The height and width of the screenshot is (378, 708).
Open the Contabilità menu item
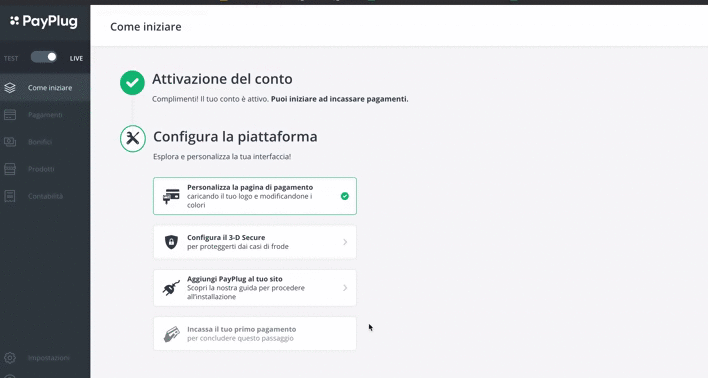(x=45, y=196)
